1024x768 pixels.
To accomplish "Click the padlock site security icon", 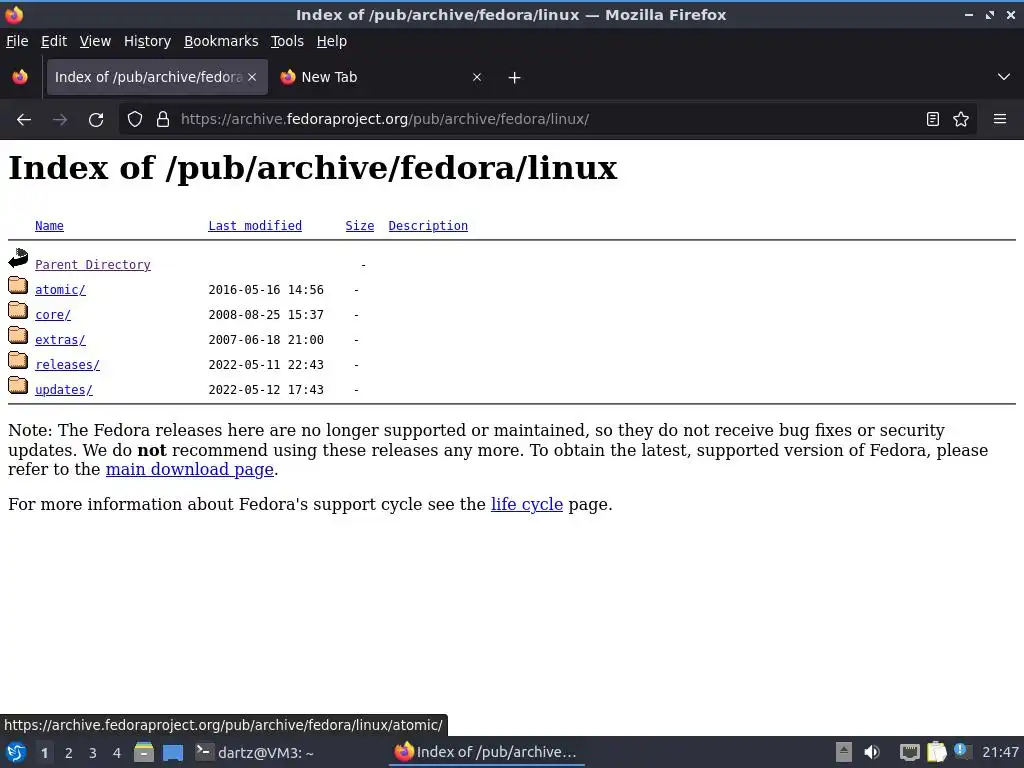I will coord(163,120).
